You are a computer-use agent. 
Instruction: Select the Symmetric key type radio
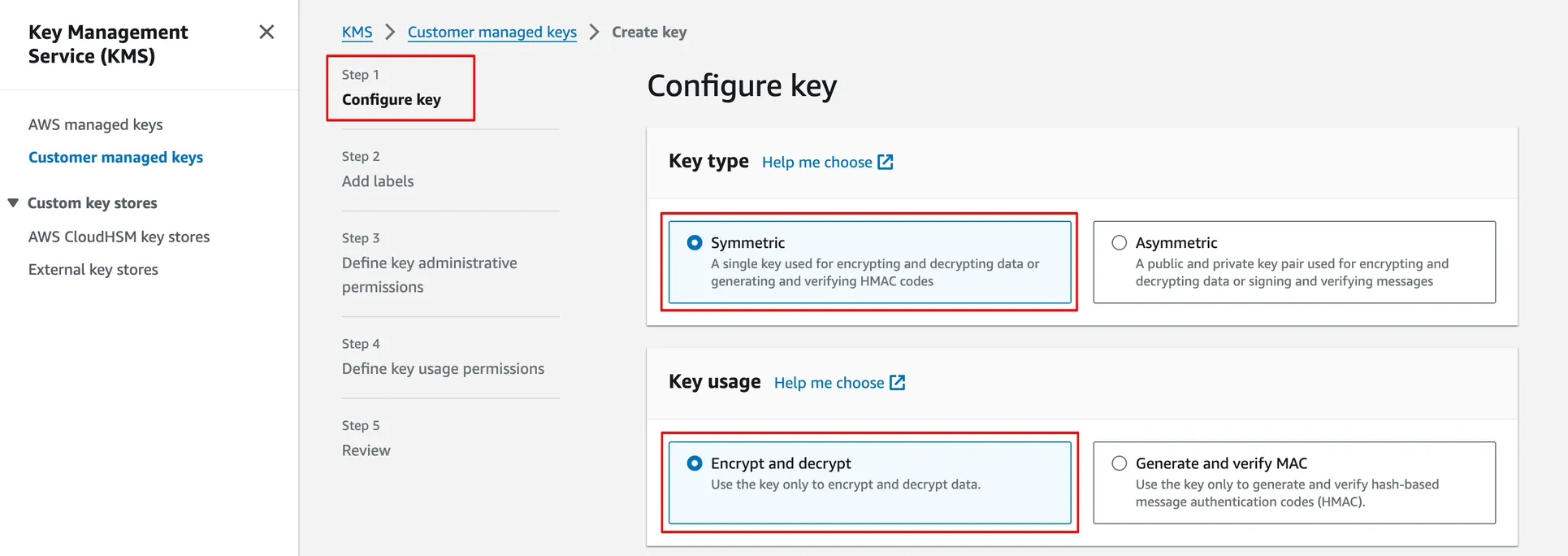click(695, 242)
